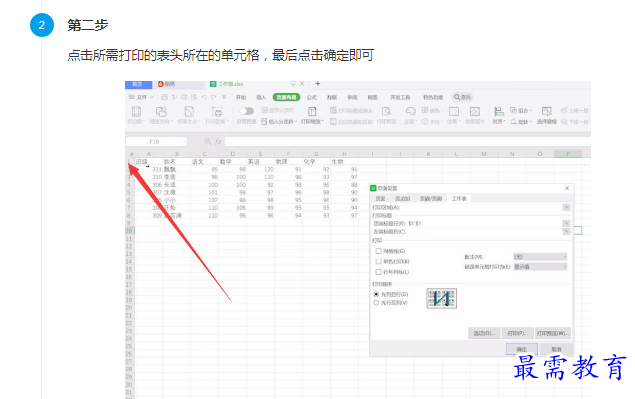Enable the 网格线 checkbox in dialog

[378, 251]
